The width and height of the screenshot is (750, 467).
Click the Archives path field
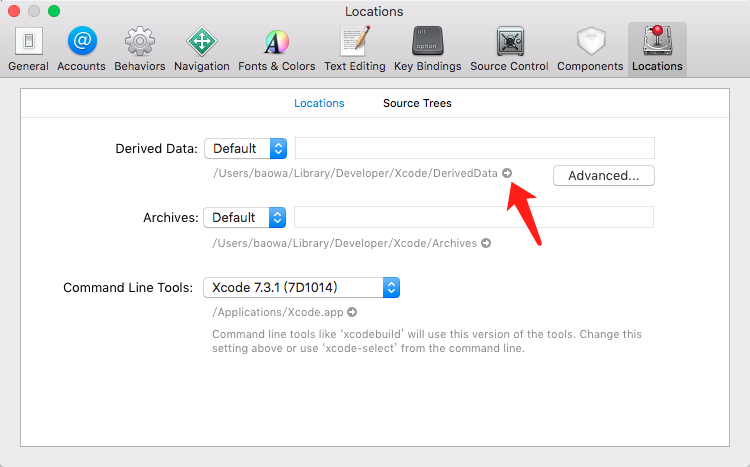[x=474, y=217]
